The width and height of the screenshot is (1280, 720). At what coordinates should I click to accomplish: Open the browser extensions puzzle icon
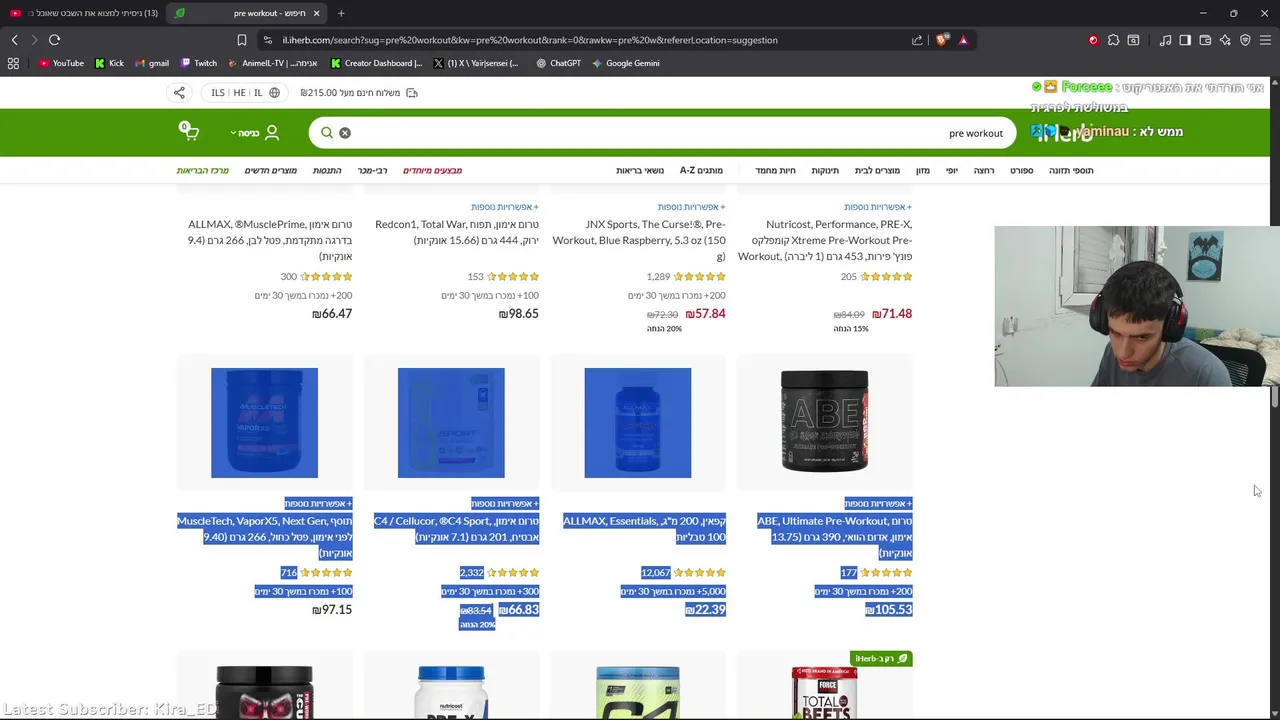click(x=1113, y=40)
